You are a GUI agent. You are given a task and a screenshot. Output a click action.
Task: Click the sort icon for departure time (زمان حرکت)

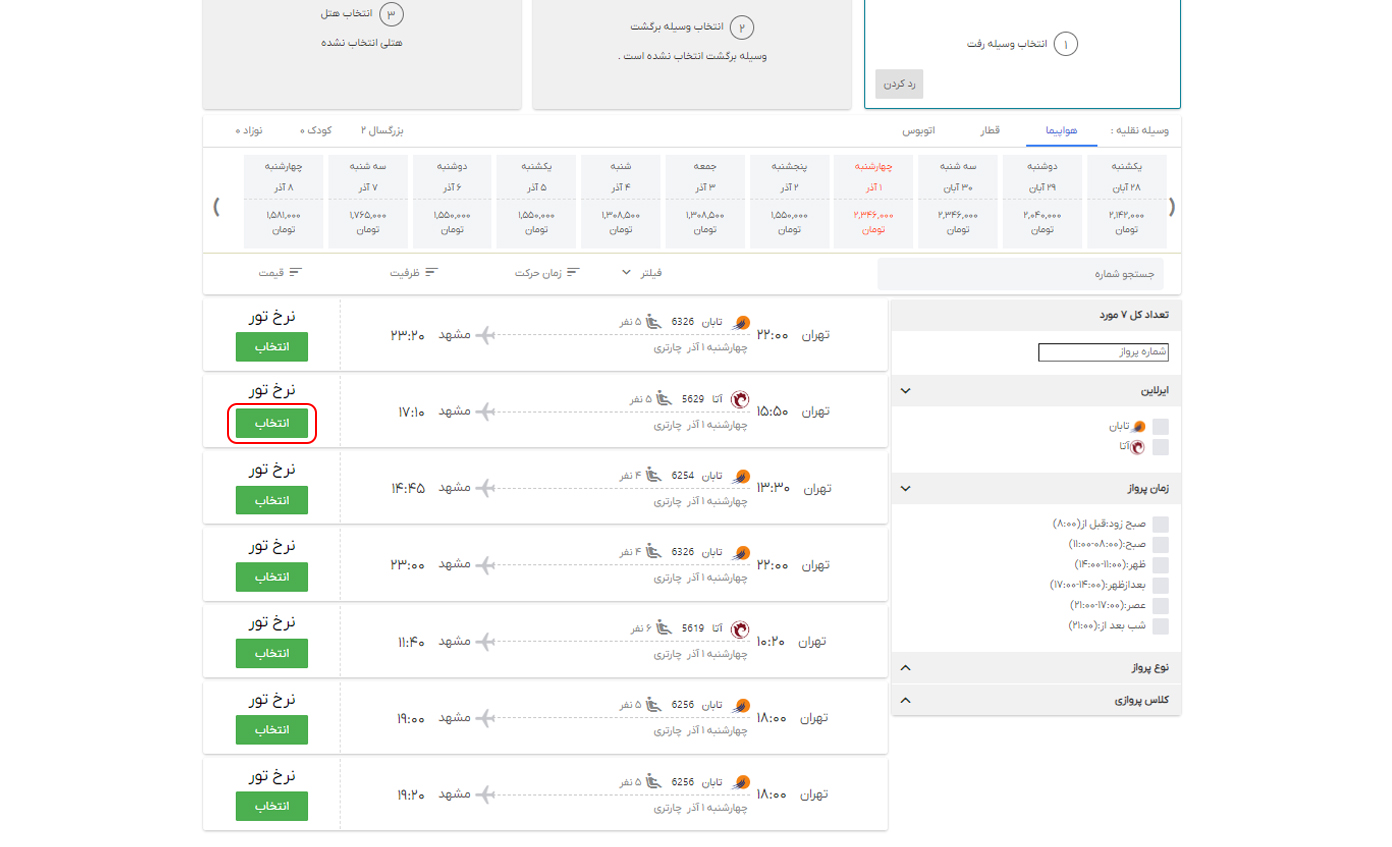click(573, 272)
